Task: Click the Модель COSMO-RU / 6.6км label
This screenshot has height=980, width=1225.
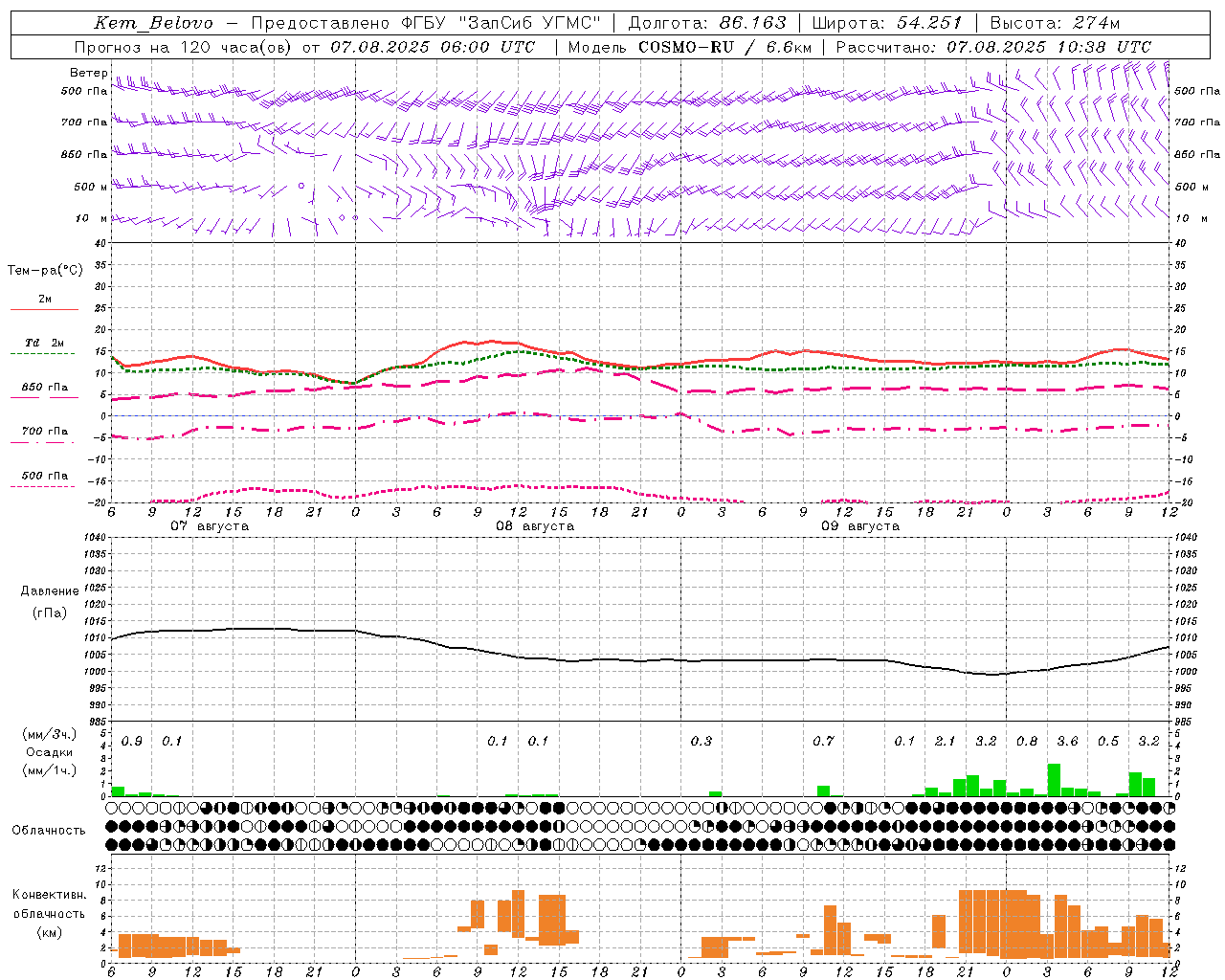Action: tap(689, 47)
